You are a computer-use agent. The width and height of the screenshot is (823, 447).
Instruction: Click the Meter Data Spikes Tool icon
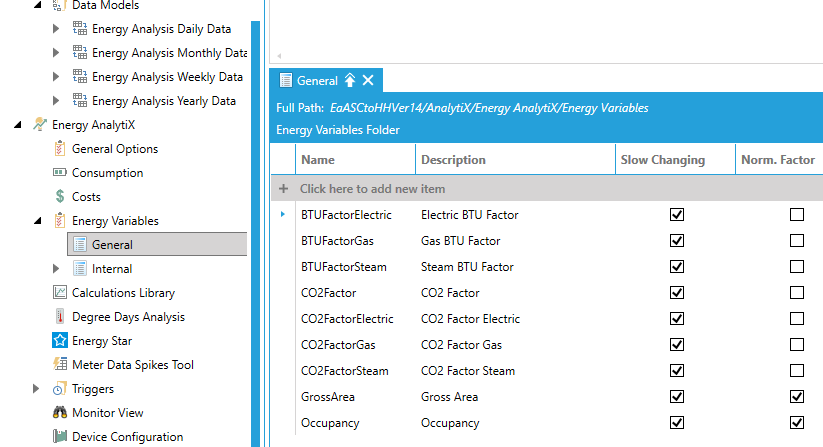pyautogui.click(x=60, y=365)
